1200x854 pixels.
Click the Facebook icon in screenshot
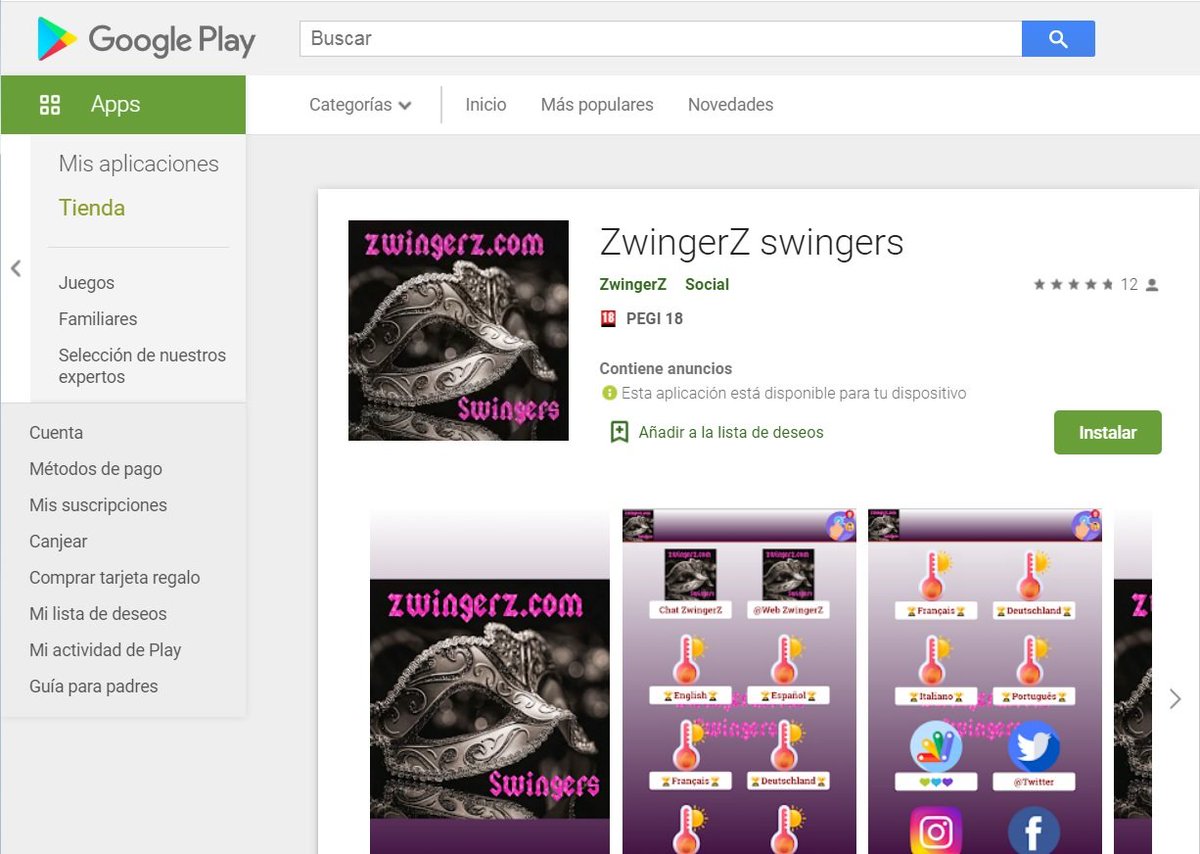click(1033, 830)
